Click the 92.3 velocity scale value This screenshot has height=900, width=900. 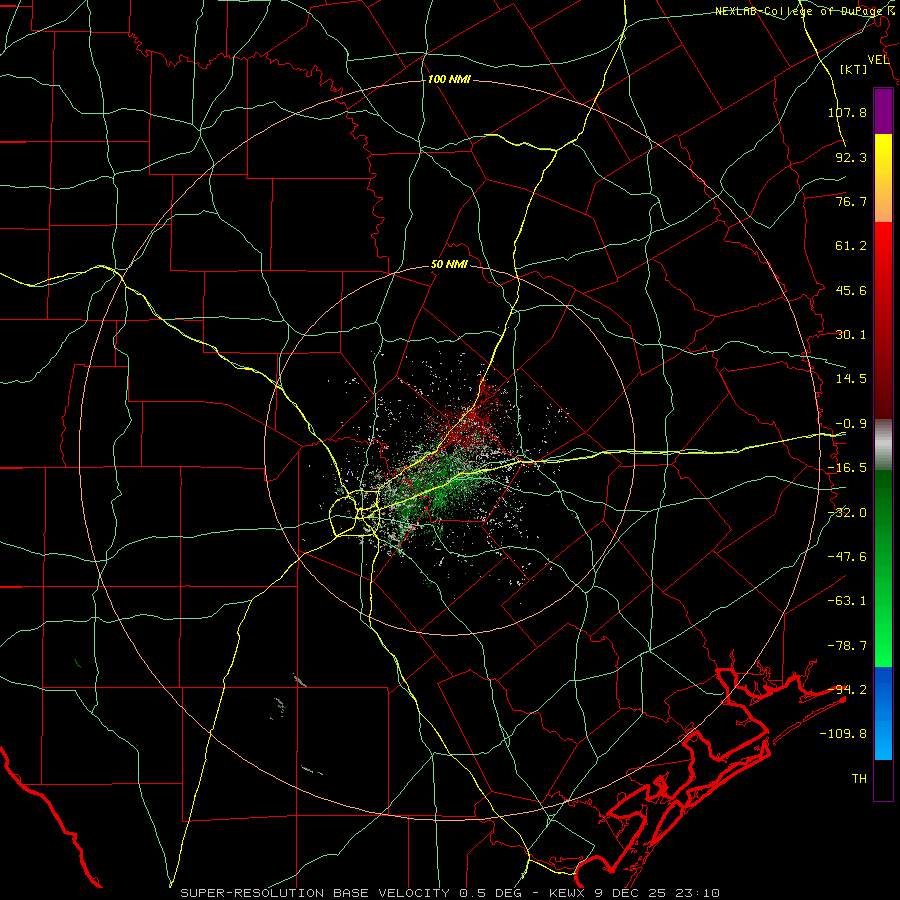point(851,157)
